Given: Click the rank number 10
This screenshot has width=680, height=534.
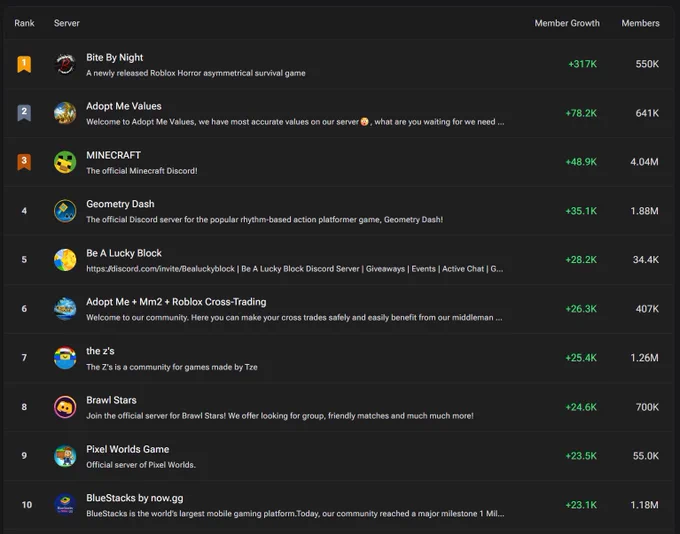Looking at the screenshot, I should click(27, 505).
